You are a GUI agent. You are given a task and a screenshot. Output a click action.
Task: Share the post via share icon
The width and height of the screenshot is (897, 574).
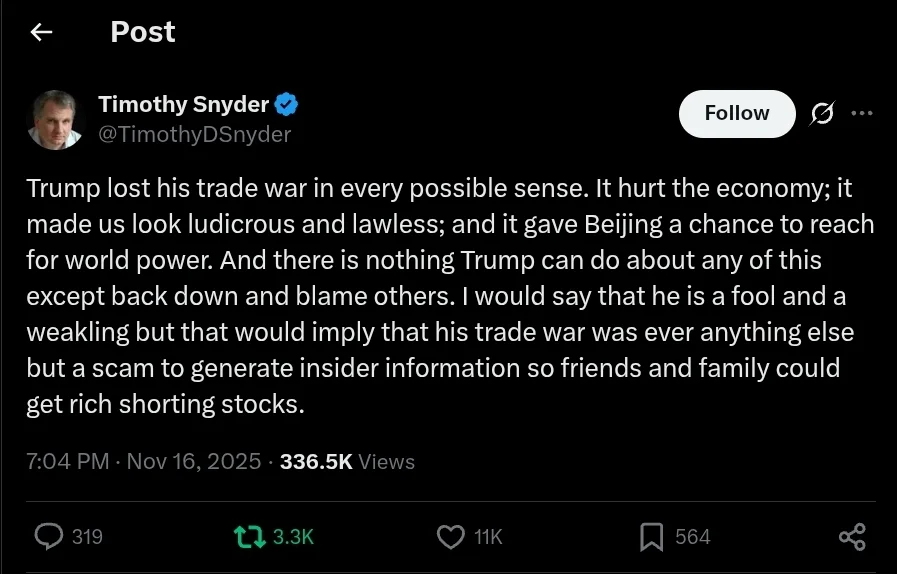pos(852,537)
